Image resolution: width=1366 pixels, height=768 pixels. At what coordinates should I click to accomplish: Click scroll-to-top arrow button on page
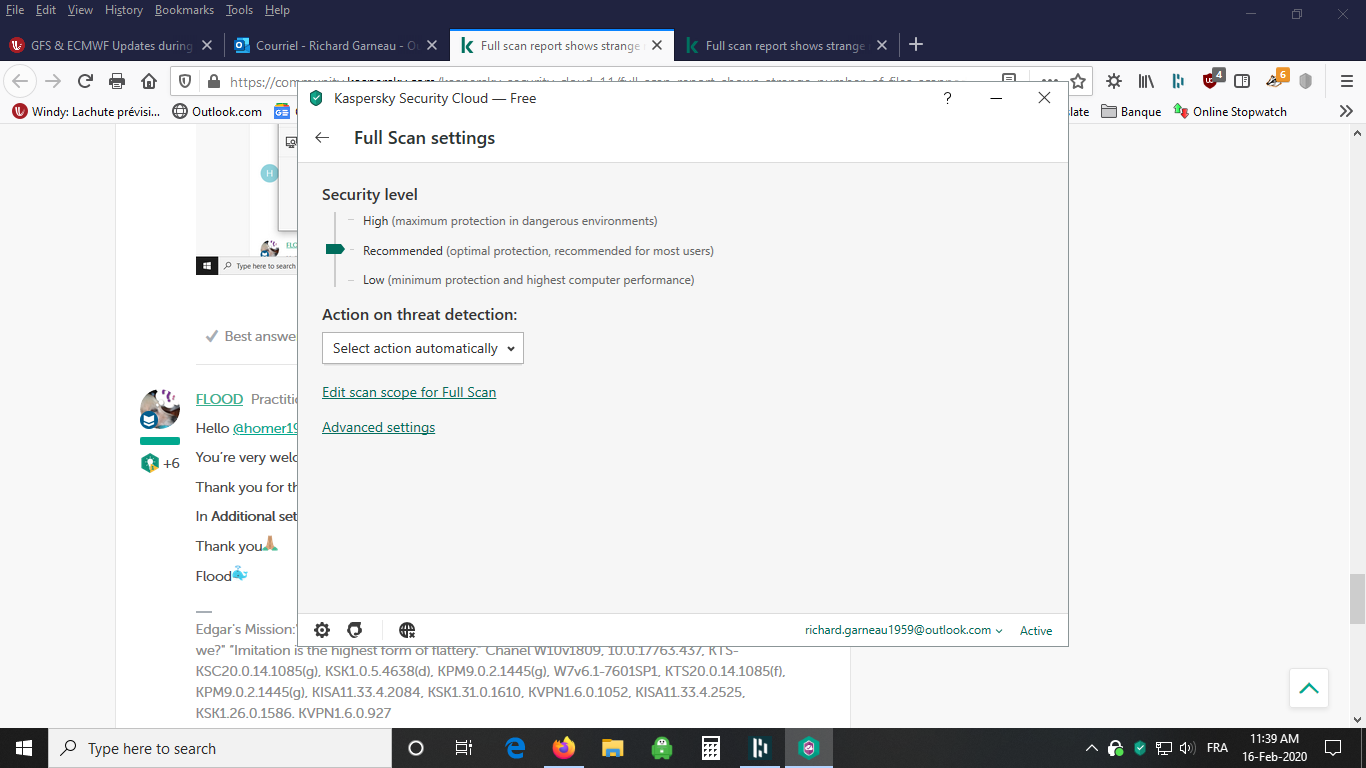(x=1308, y=688)
